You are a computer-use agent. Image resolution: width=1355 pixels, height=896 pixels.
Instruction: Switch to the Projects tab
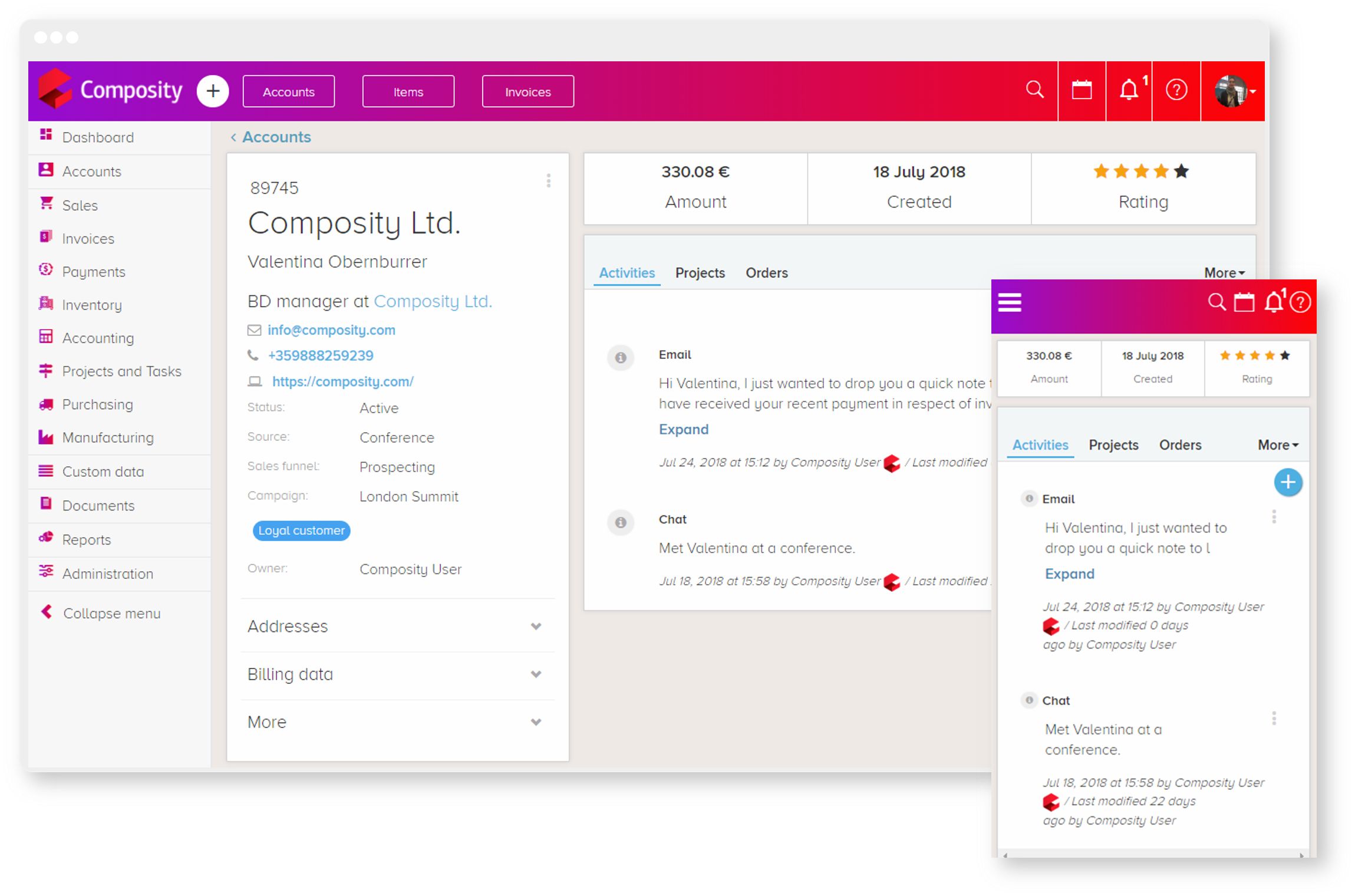pyautogui.click(x=700, y=272)
